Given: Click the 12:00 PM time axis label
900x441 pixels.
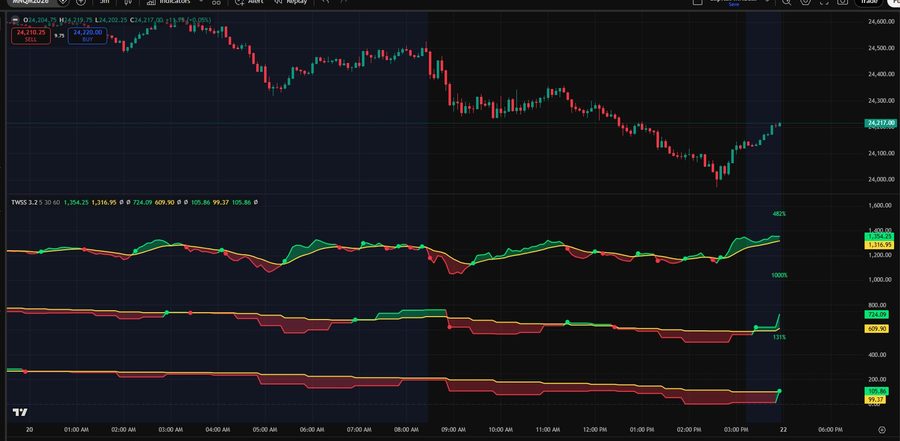Looking at the screenshot, I should [x=595, y=430].
